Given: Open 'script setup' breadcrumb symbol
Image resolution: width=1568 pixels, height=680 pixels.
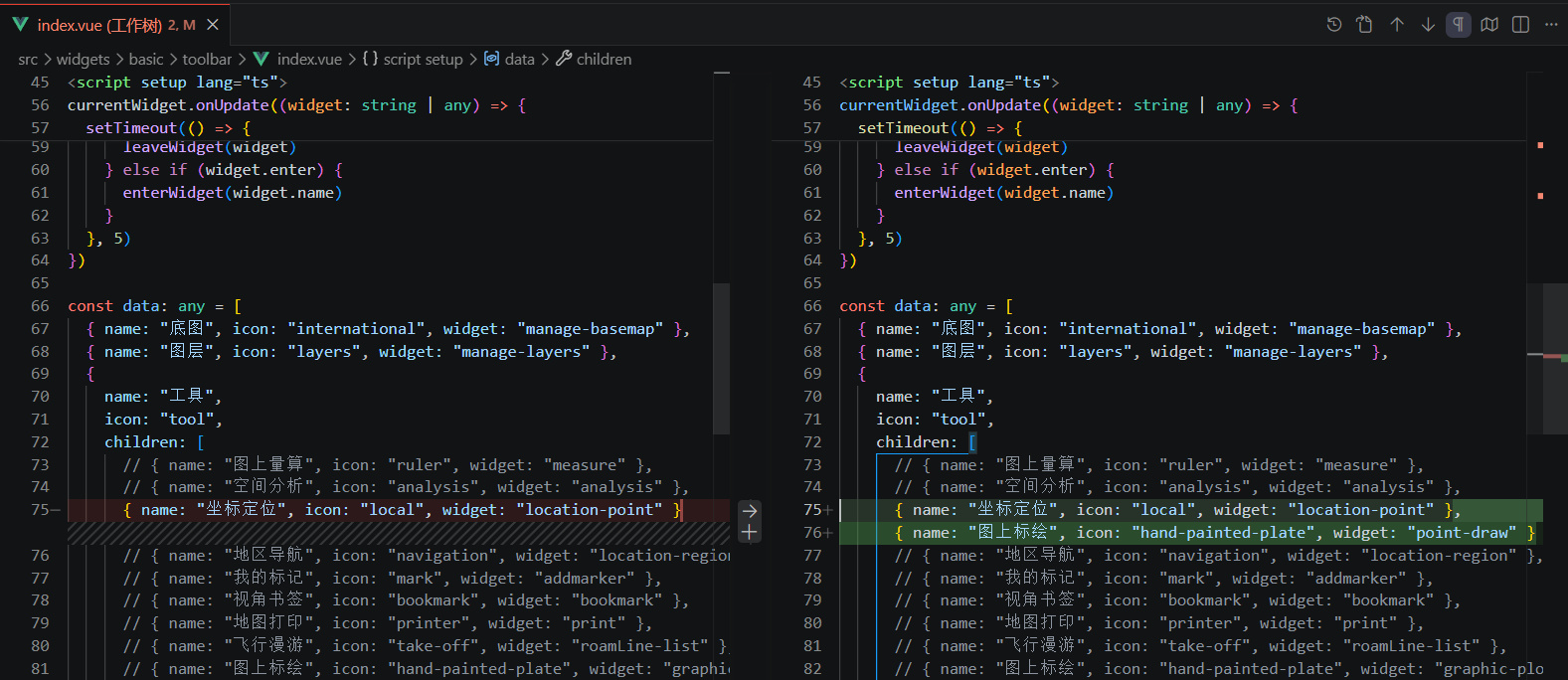Looking at the screenshot, I should (x=423, y=60).
